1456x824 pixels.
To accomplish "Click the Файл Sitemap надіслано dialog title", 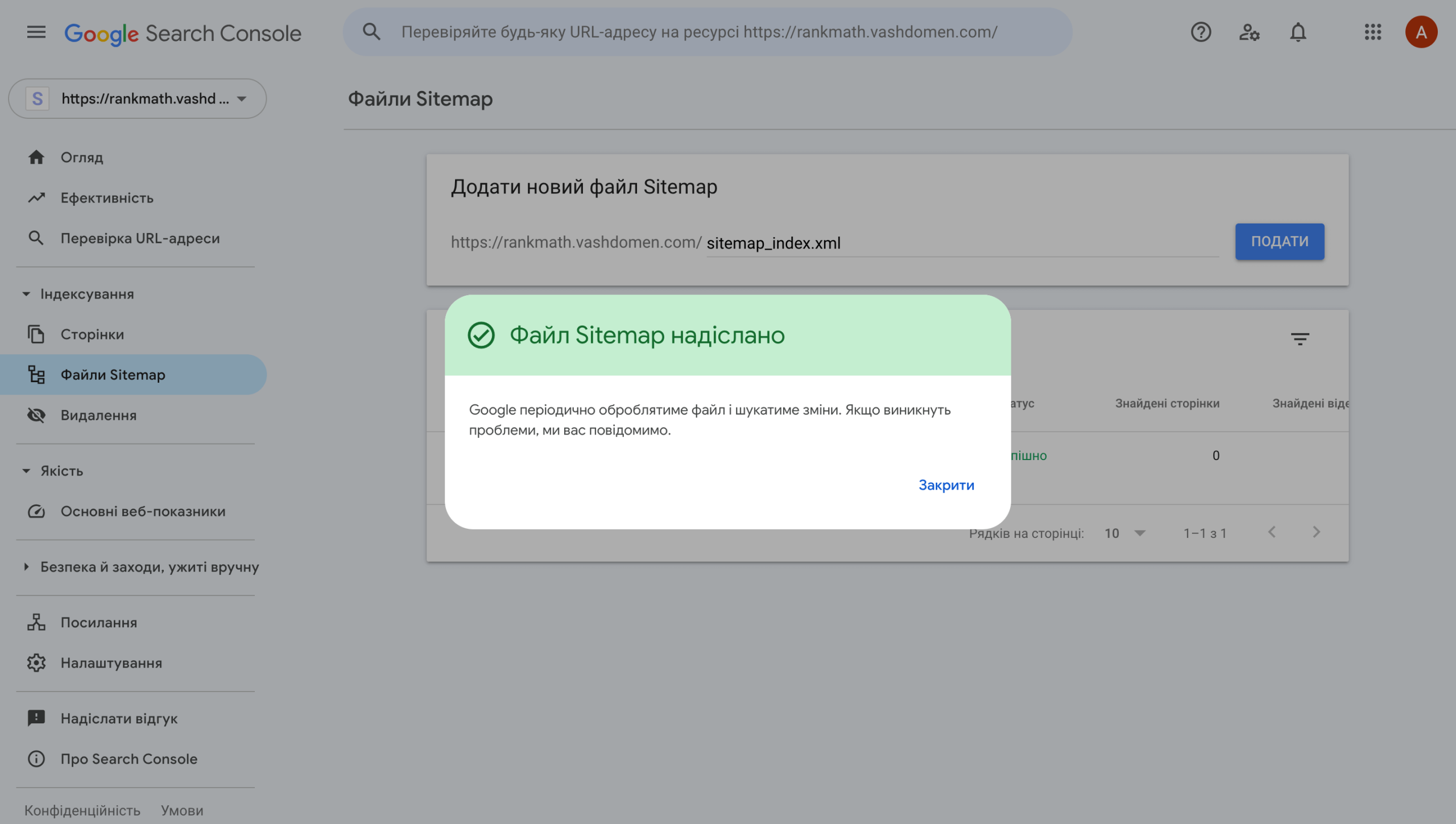I will [647, 335].
